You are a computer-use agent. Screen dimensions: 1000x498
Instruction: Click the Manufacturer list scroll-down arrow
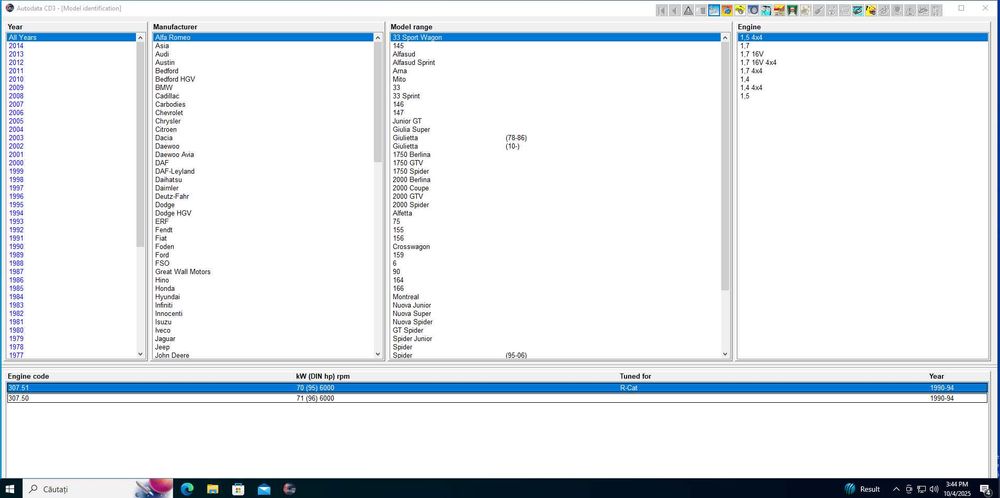click(378, 354)
